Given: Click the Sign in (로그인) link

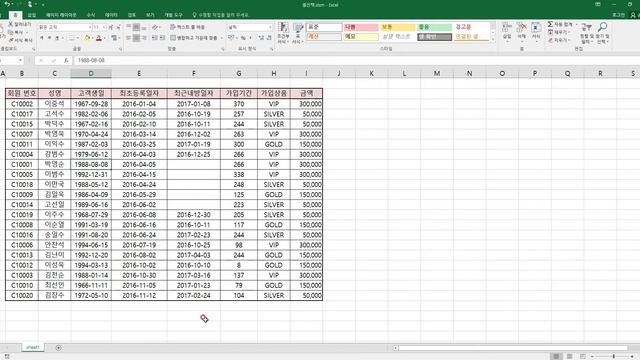Looking at the screenshot, I should pyautogui.click(x=618, y=15).
